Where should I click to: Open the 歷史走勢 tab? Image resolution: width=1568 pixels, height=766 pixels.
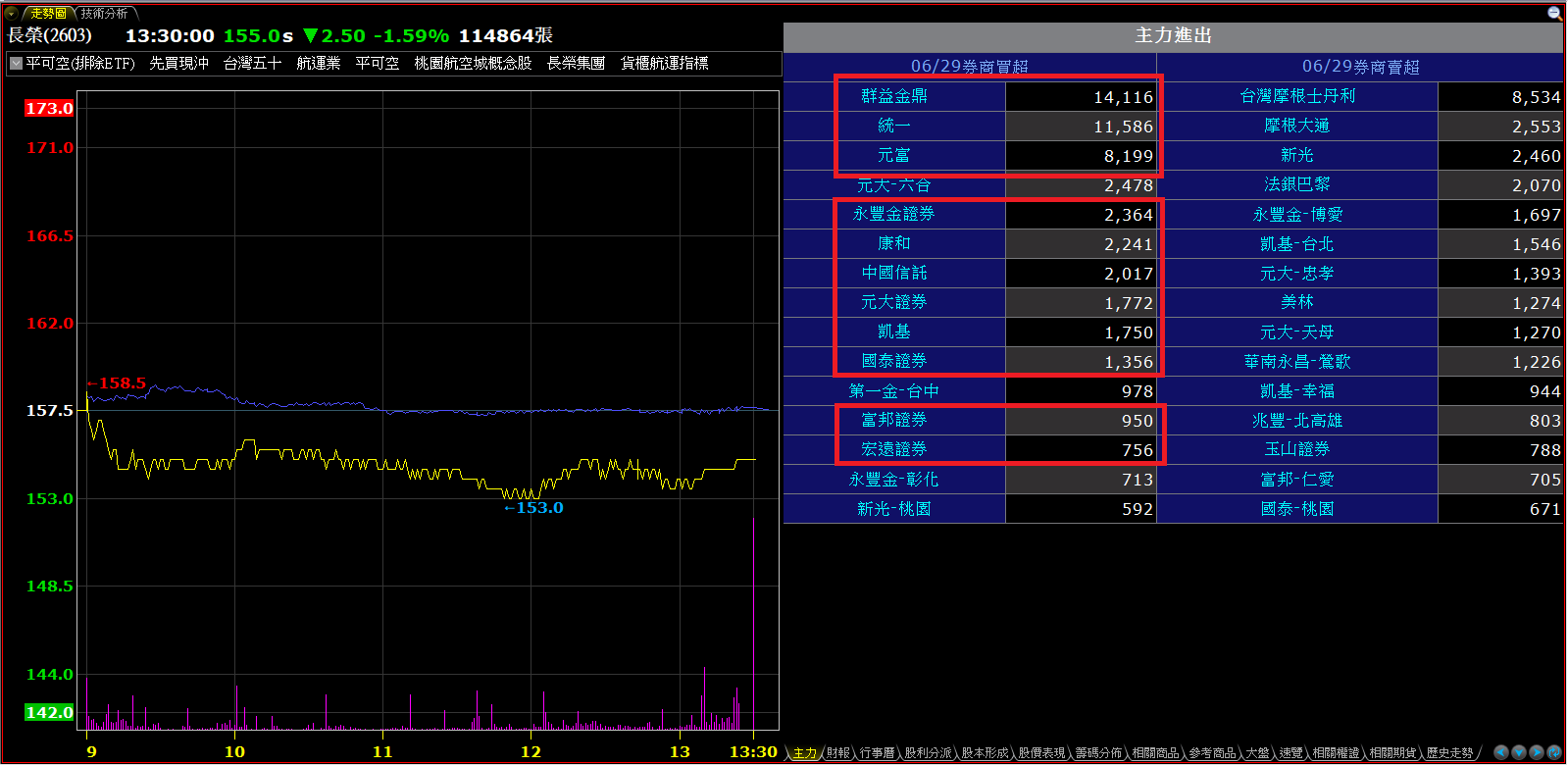1449,753
